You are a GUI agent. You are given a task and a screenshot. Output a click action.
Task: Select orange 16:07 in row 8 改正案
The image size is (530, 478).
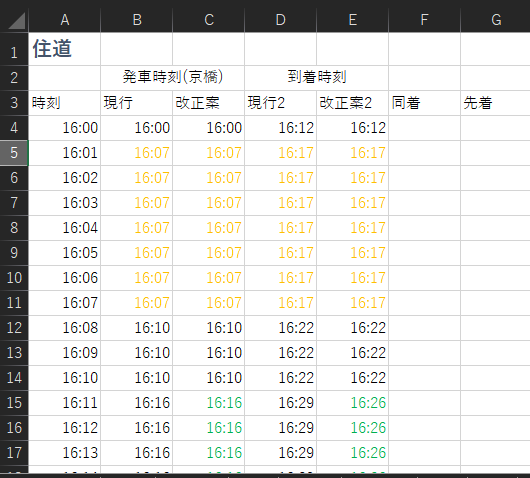(209, 228)
